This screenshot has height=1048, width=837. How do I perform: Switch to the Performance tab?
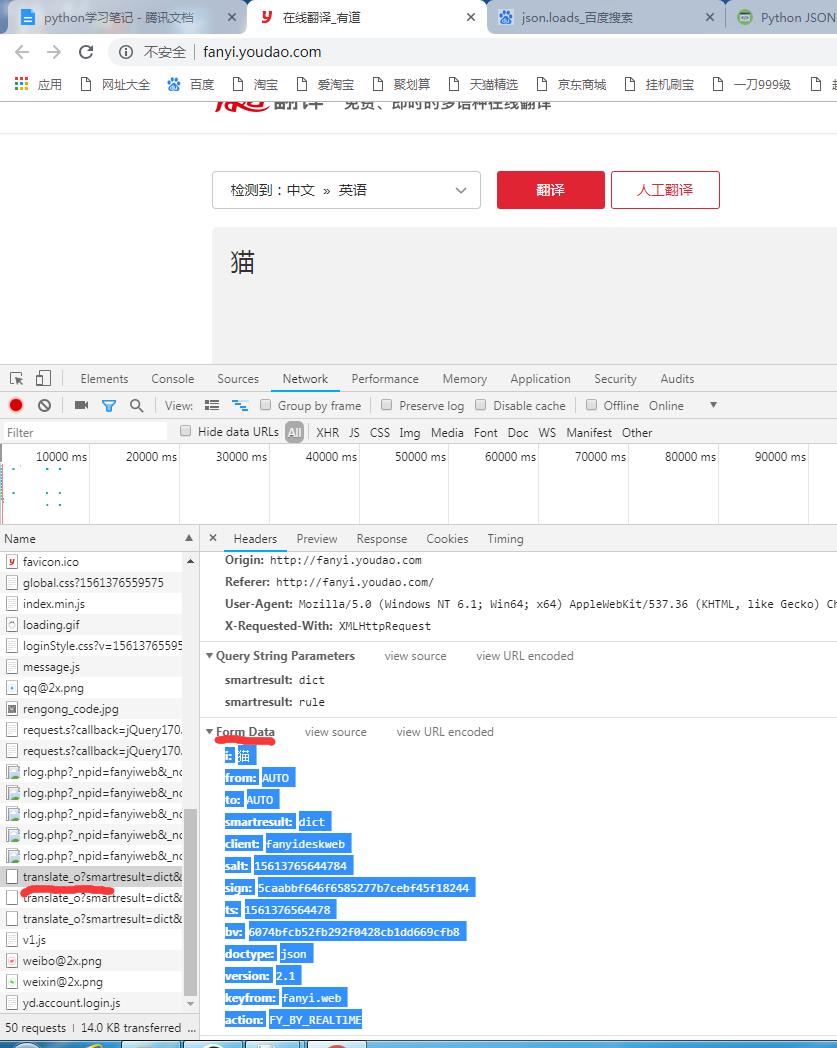point(385,379)
